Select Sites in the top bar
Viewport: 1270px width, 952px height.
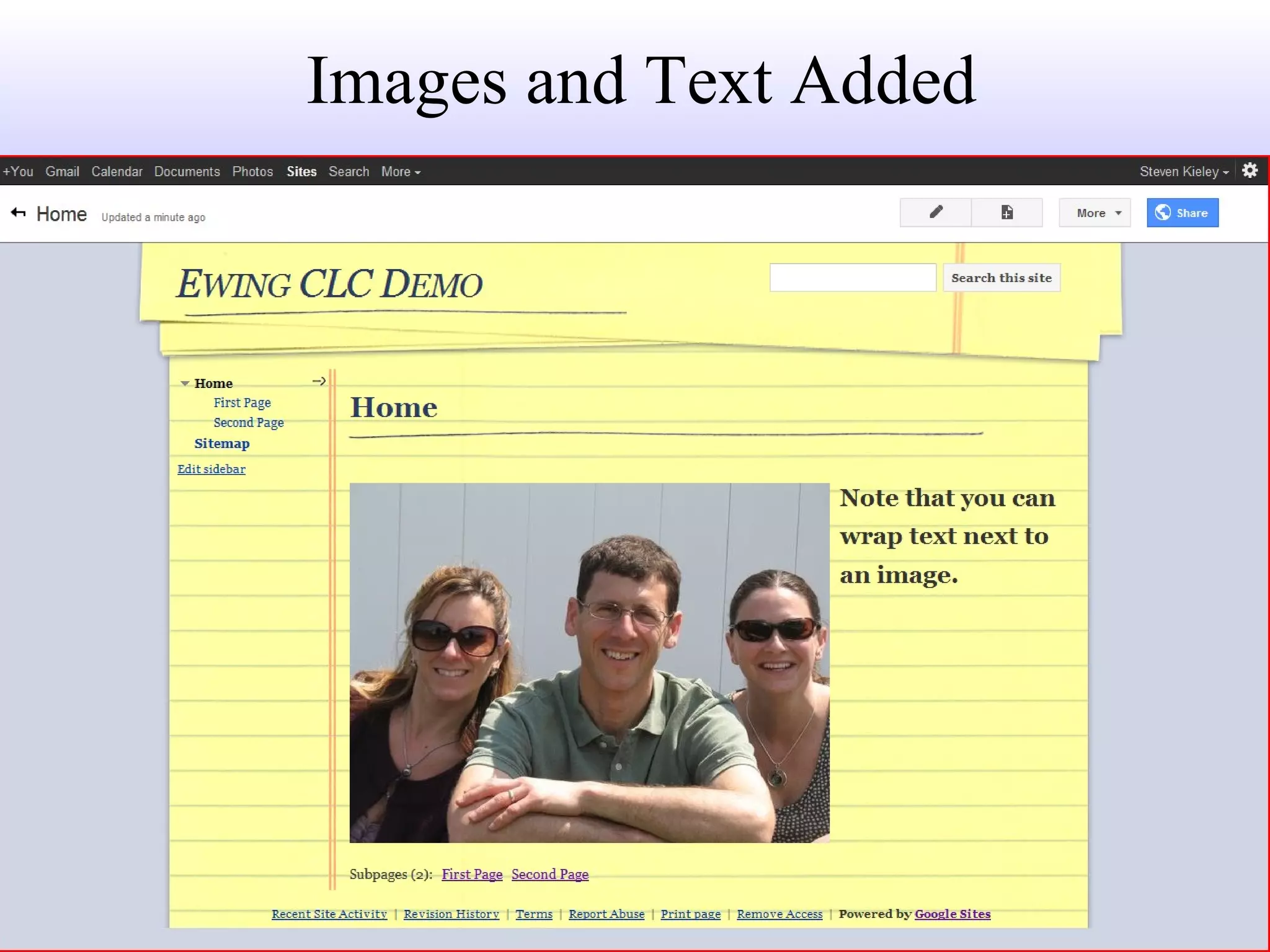(x=301, y=172)
